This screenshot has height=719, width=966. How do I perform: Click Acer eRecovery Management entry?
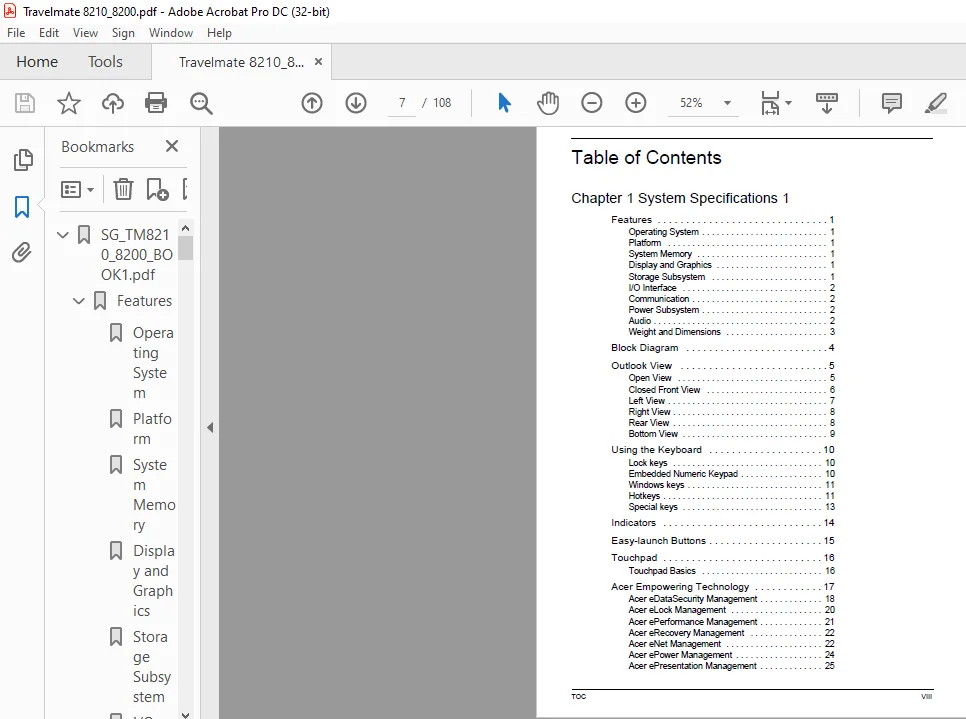pos(731,633)
